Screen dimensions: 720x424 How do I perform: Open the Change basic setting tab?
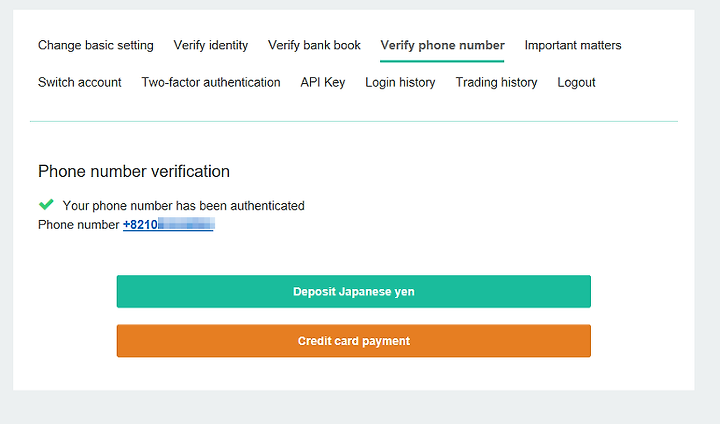point(96,45)
